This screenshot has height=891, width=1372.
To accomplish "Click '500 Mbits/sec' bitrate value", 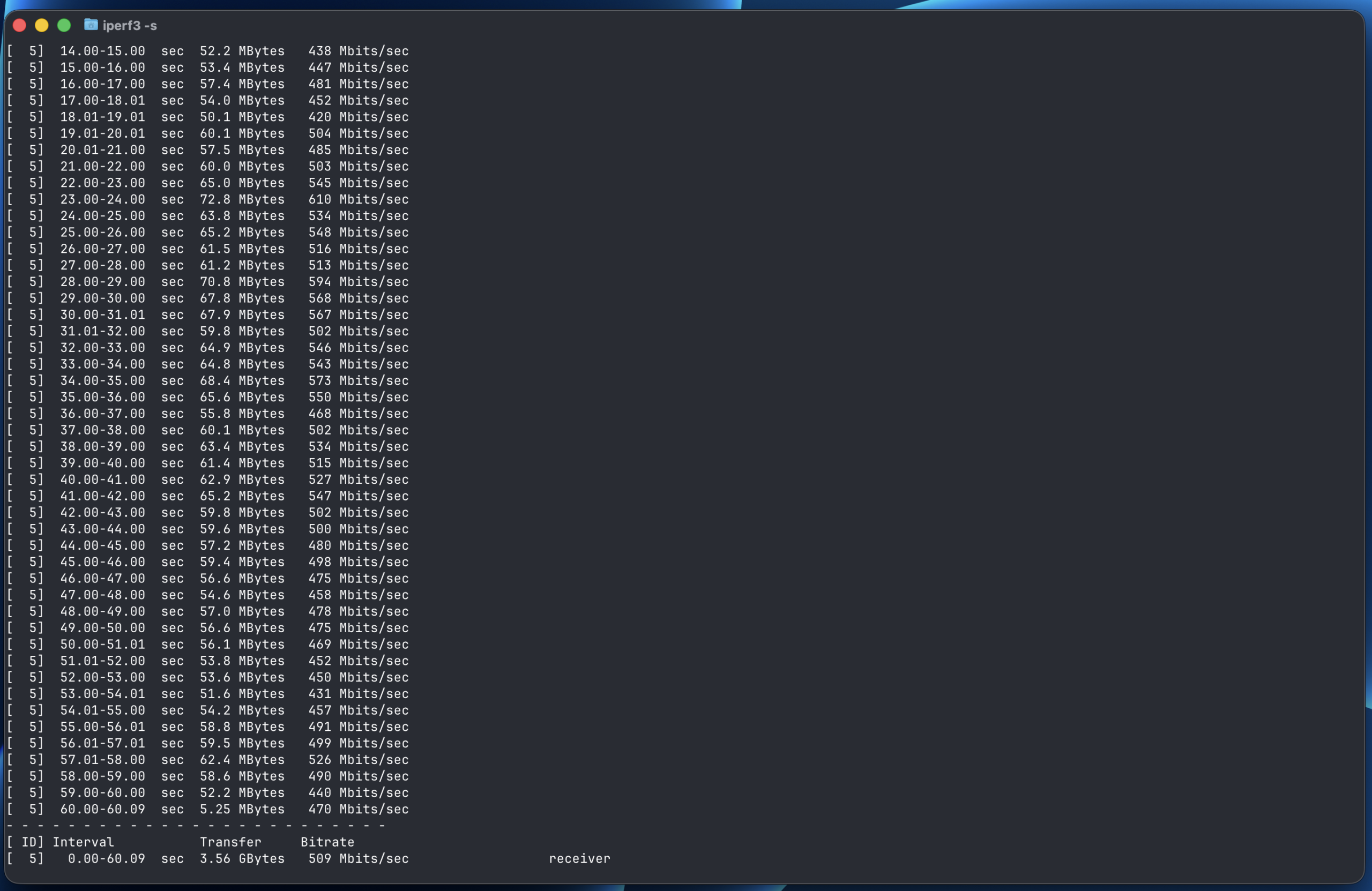I will pos(358,529).
